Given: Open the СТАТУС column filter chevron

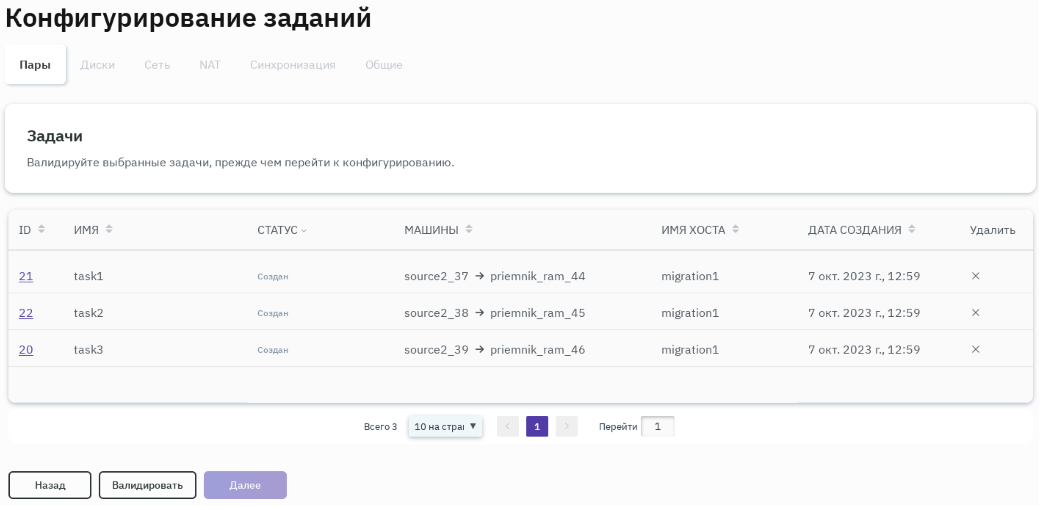Looking at the screenshot, I should click(304, 231).
